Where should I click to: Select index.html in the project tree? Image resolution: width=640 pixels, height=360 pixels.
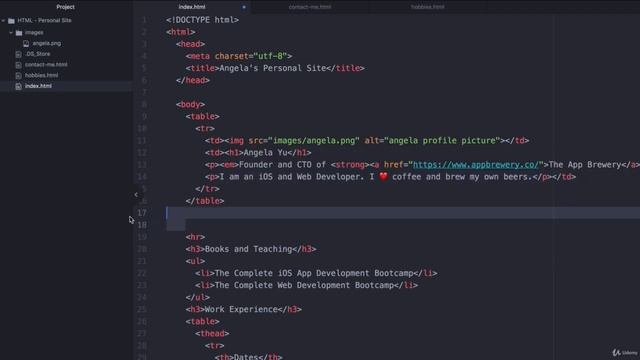38,86
